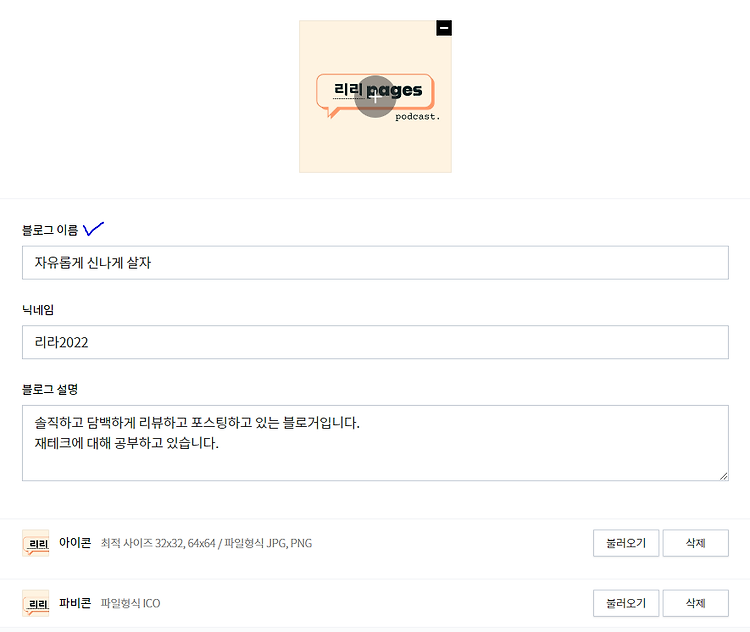Focus the 닉네임 field containing 리라2022
This screenshot has height=632, width=750.
375,342
